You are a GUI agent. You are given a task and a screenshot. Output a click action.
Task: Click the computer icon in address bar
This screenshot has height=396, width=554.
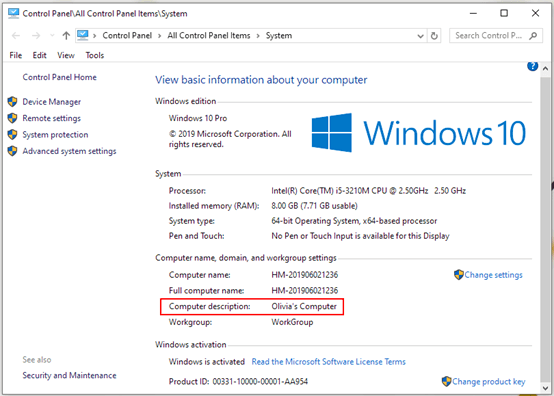tap(83, 35)
